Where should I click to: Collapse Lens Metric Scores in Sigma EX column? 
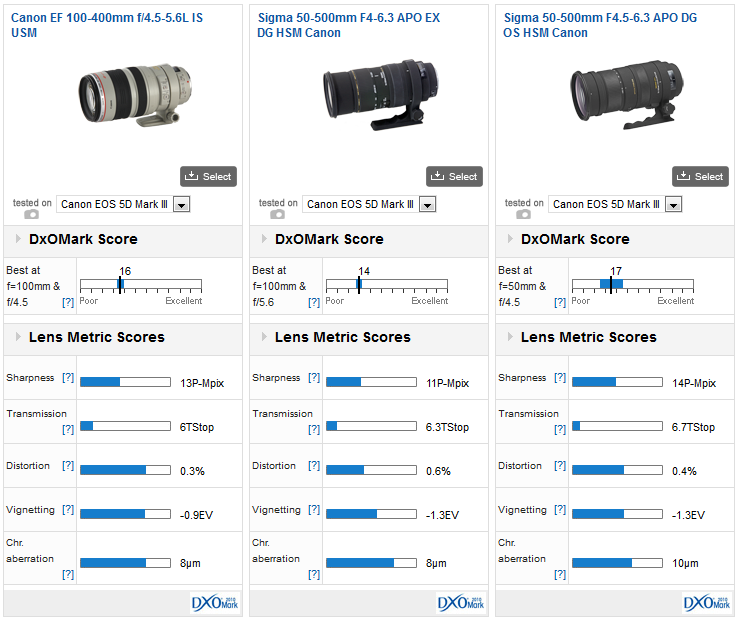click(264, 337)
